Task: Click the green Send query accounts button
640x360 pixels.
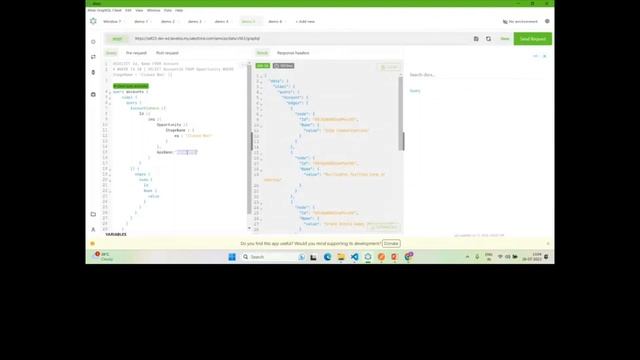Action: point(131,86)
